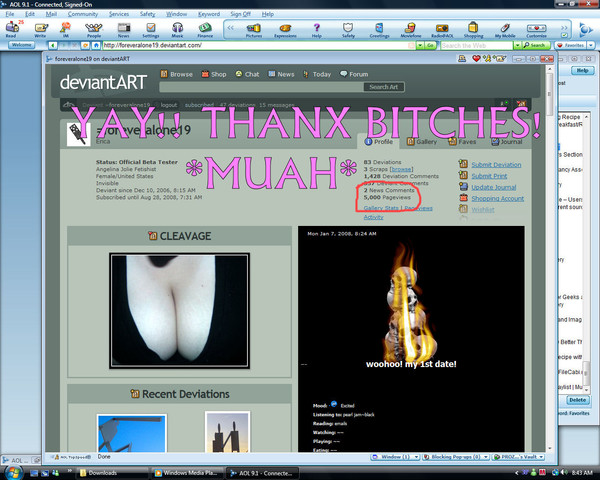The width and height of the screenshot is (600, 480).
Task: Open the IM instant messenger icon
Action: click(66, 29)
